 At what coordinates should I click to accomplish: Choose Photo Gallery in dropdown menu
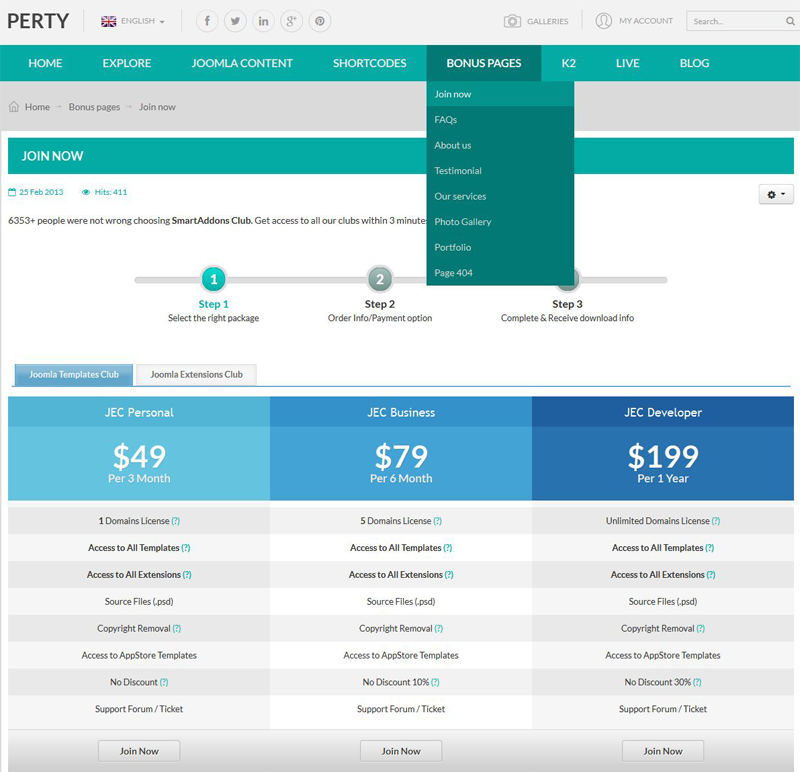tap(463, 222)
